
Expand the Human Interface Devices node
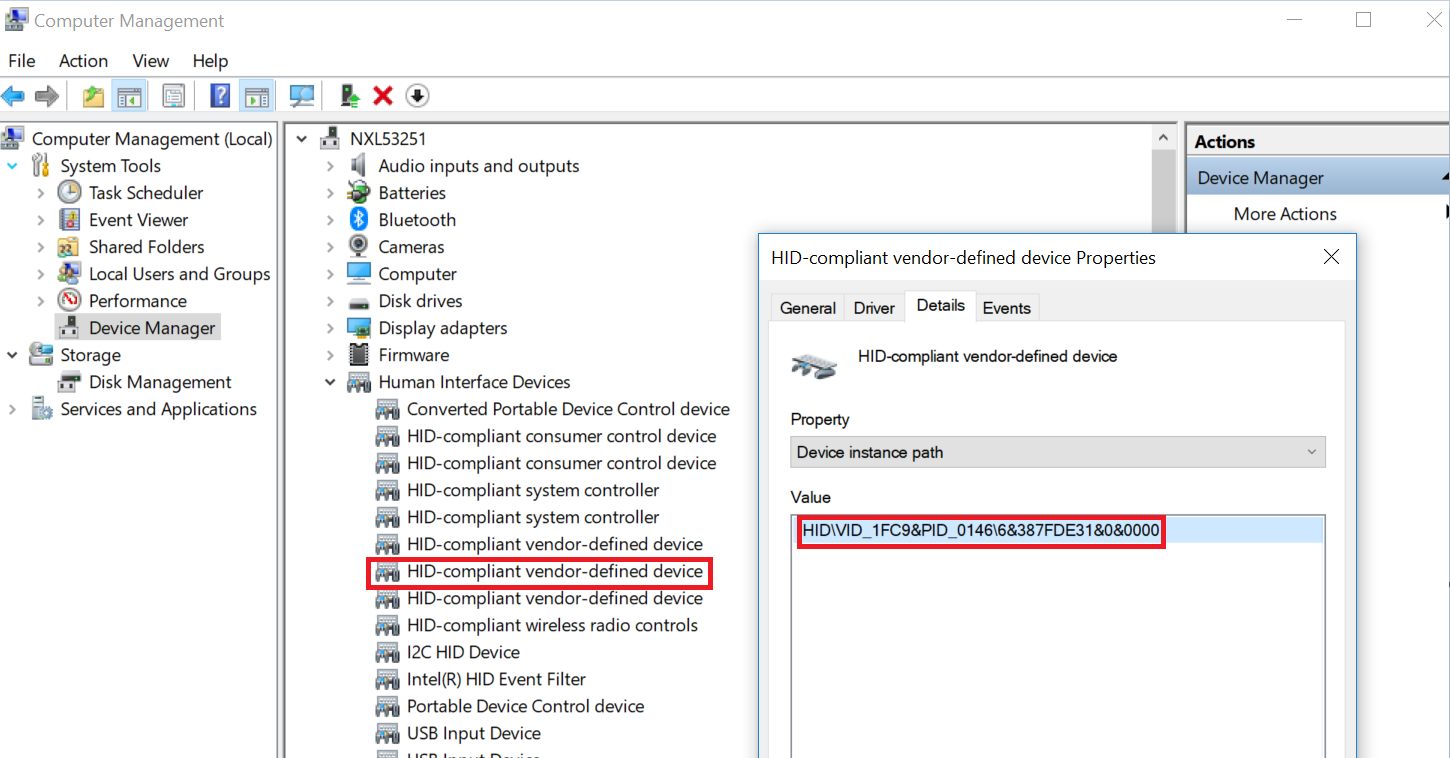330,381
